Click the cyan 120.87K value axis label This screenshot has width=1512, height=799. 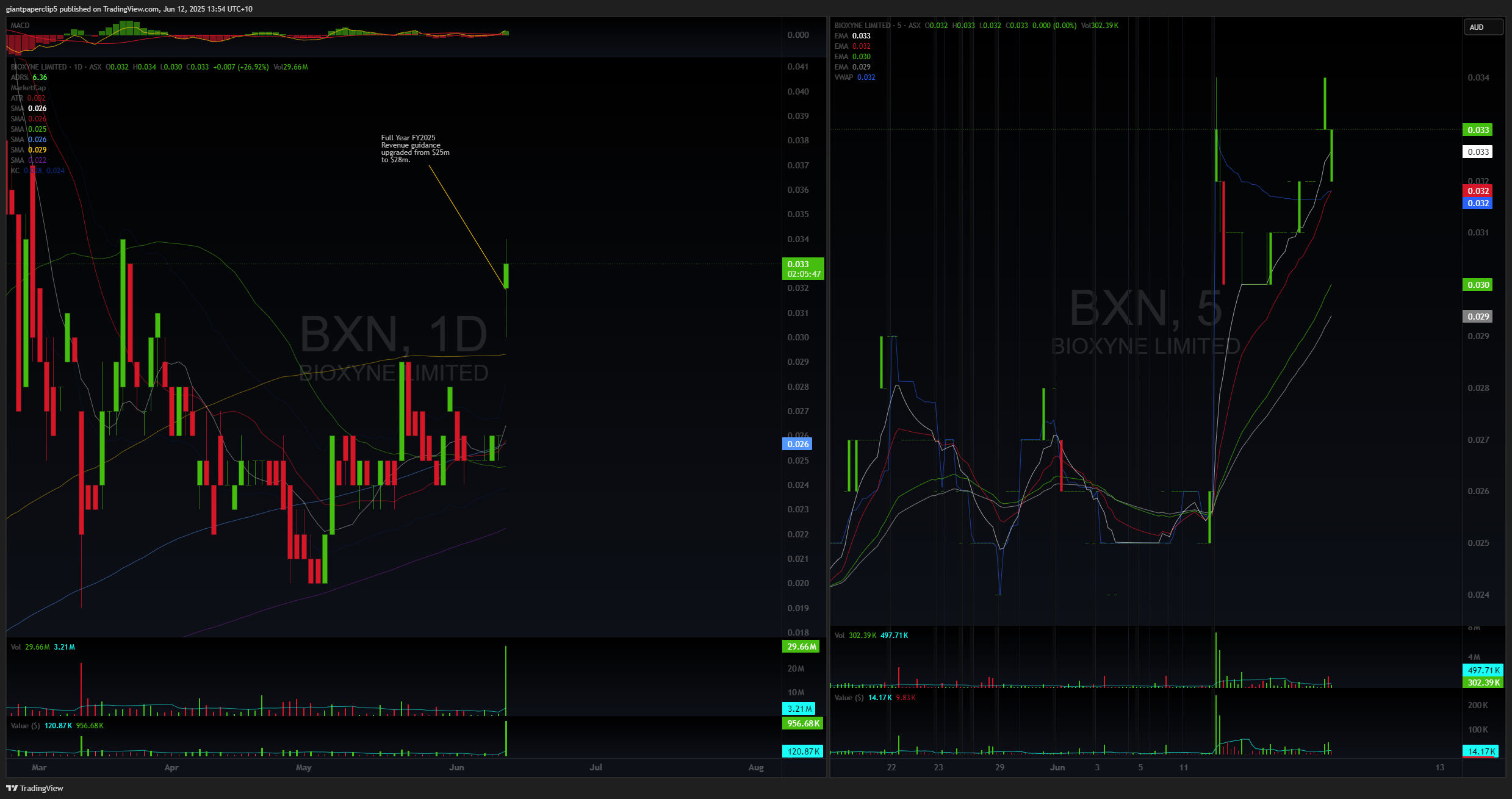click(x=803, y=751)
